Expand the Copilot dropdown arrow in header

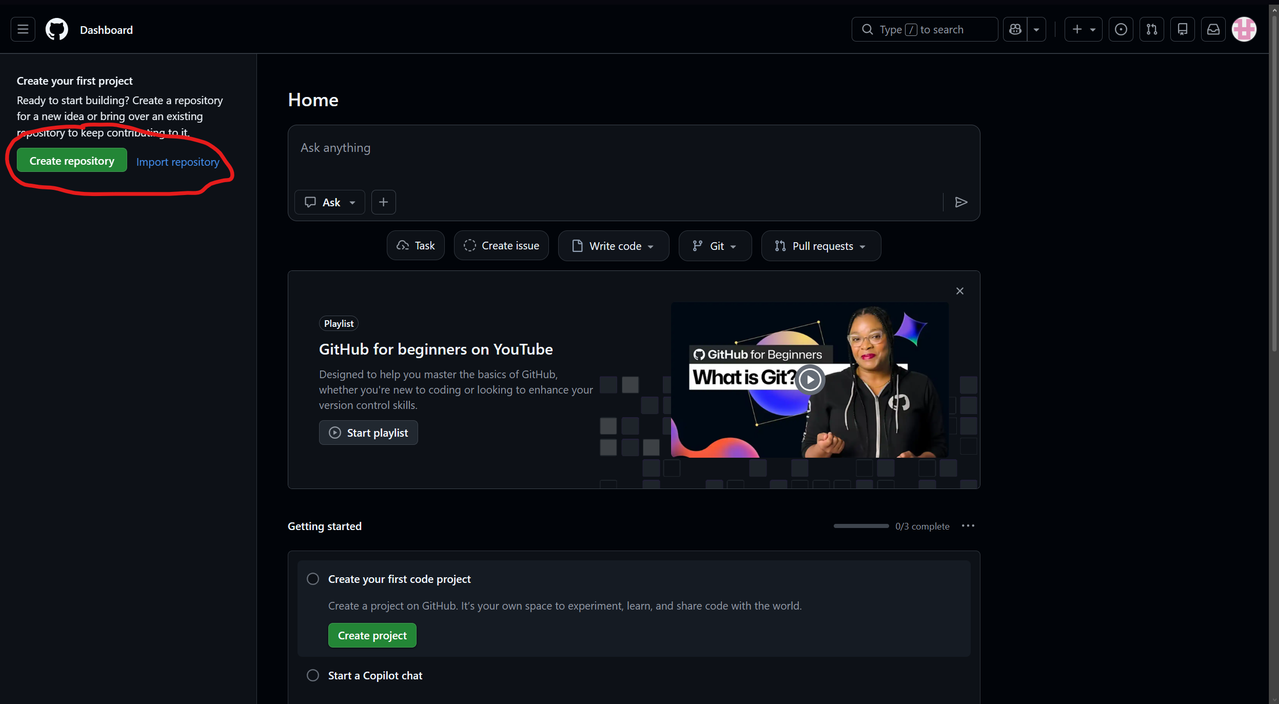1037,30
